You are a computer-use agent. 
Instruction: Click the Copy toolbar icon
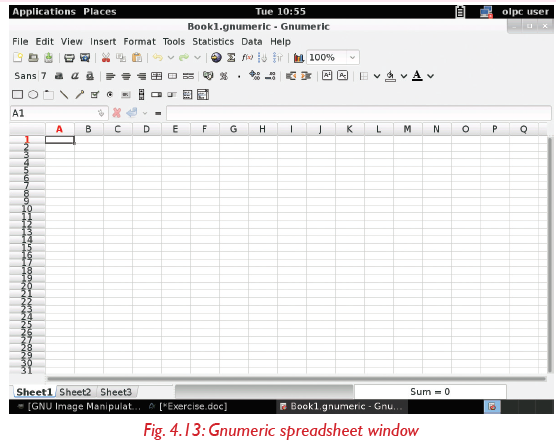(121, 57)
